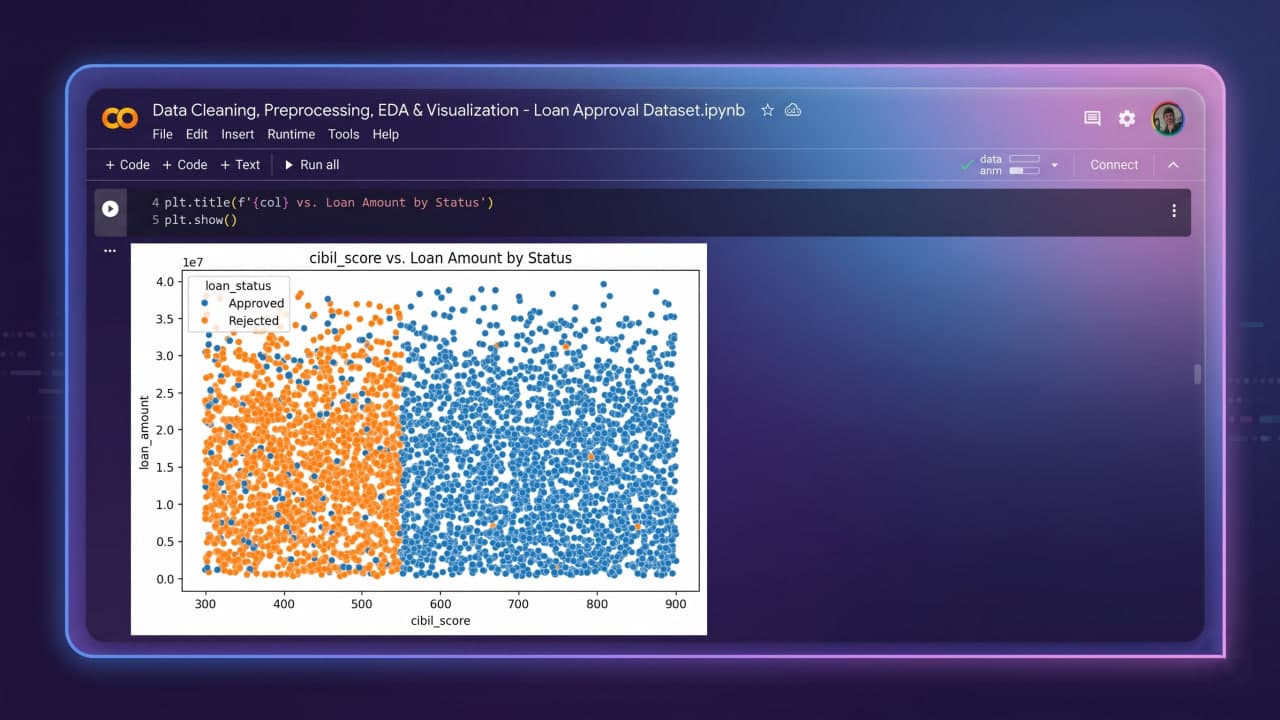Image resolution: width=1280 pixels, height=720 pixels.
Task: Click the Rejected orange legend marker
Action: tap(205, 321)
